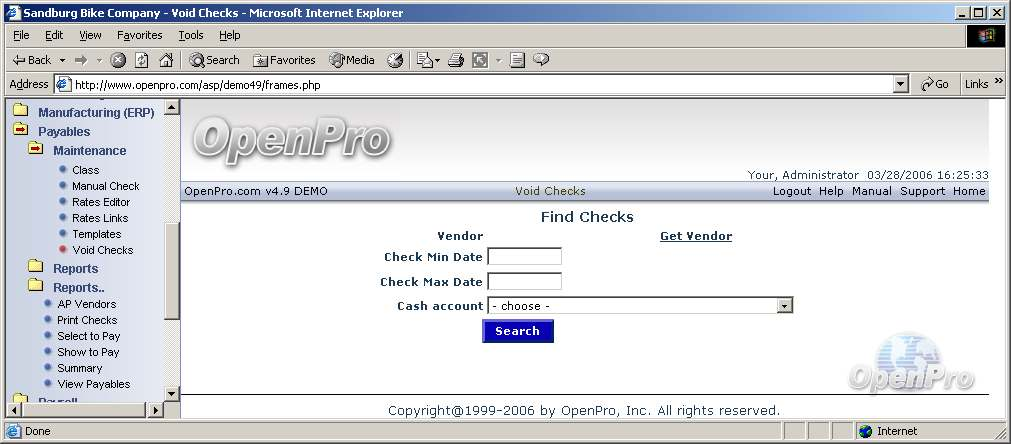1011x444 pixels.
Task: Open the Address bar history dropdown
Action: [901, 85]
